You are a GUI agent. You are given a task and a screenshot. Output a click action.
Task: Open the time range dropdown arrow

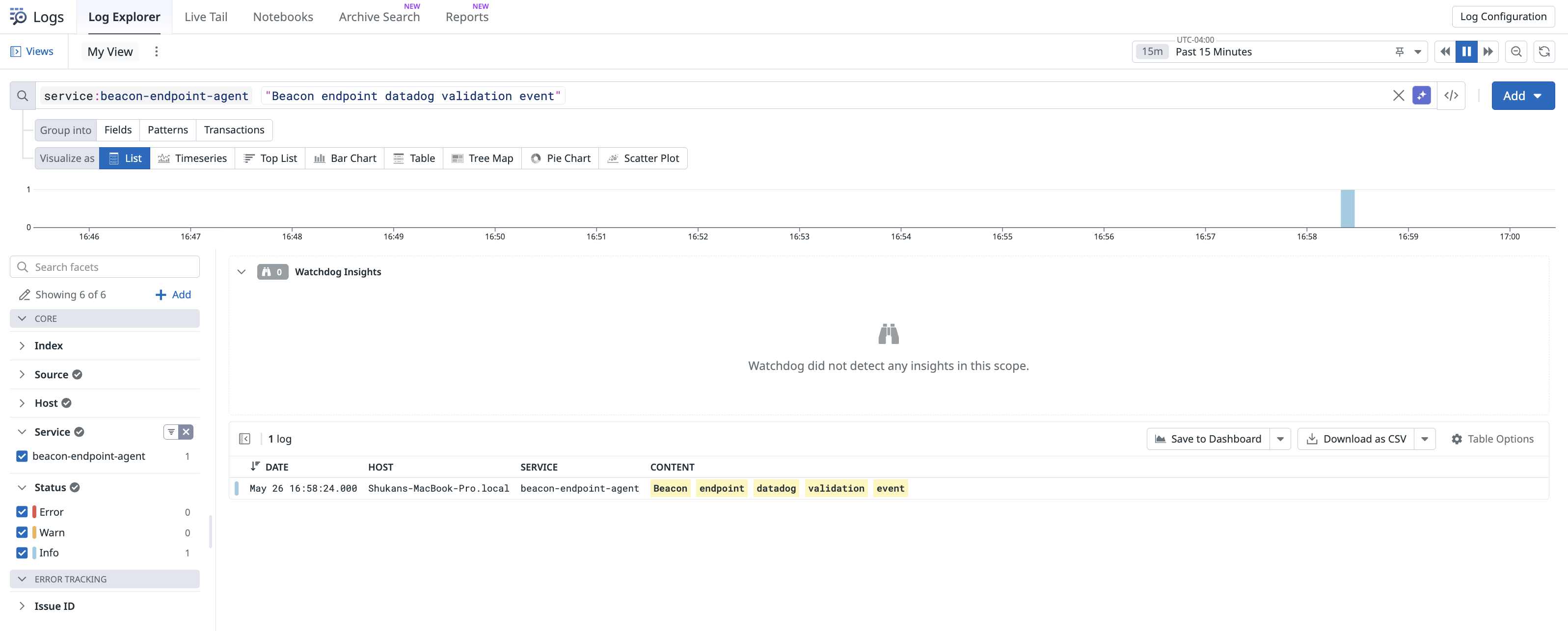pyautogui.click(x=1418, y=52)
